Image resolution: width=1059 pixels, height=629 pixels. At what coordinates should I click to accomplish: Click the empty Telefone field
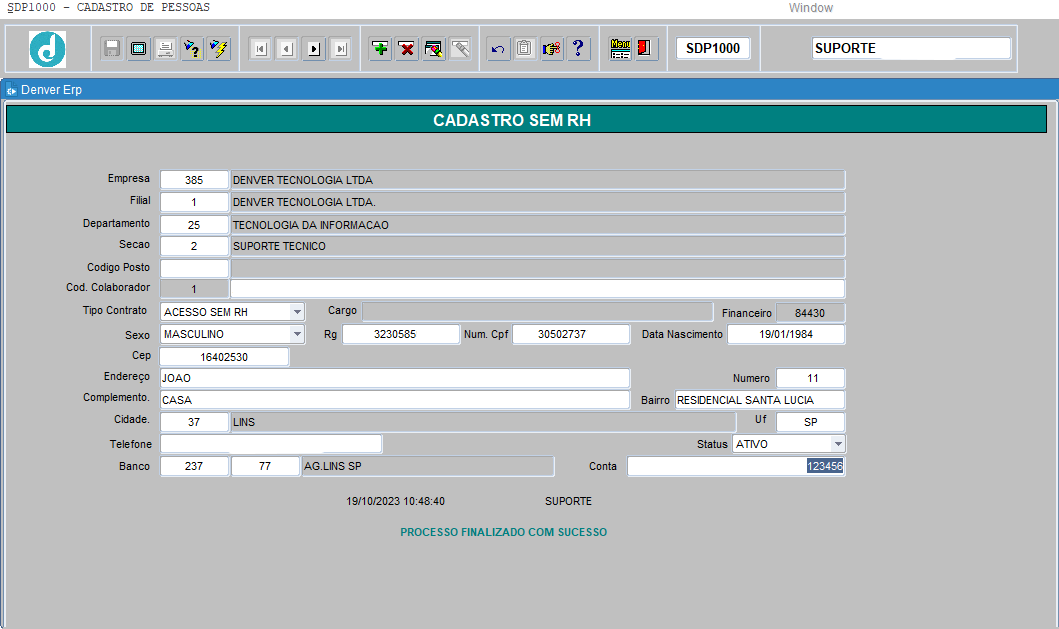[271, 444]
